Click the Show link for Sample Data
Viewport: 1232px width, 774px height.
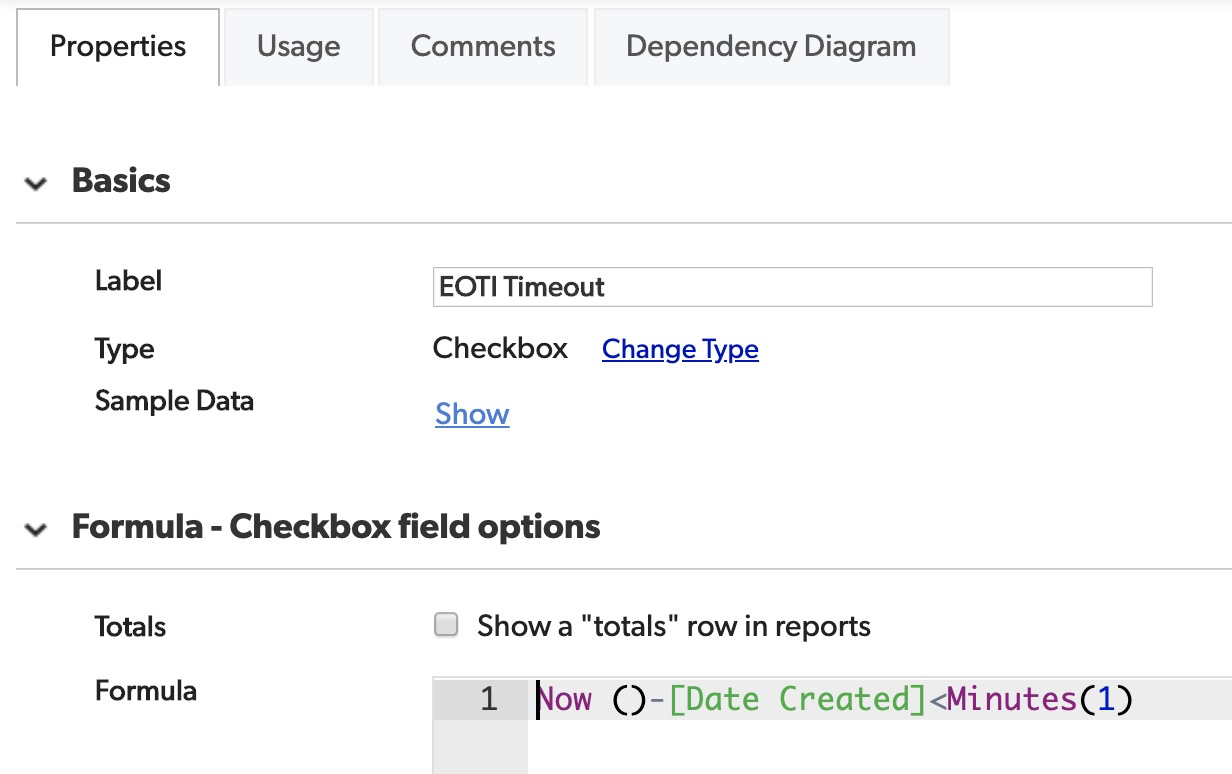tap(472, 414)
